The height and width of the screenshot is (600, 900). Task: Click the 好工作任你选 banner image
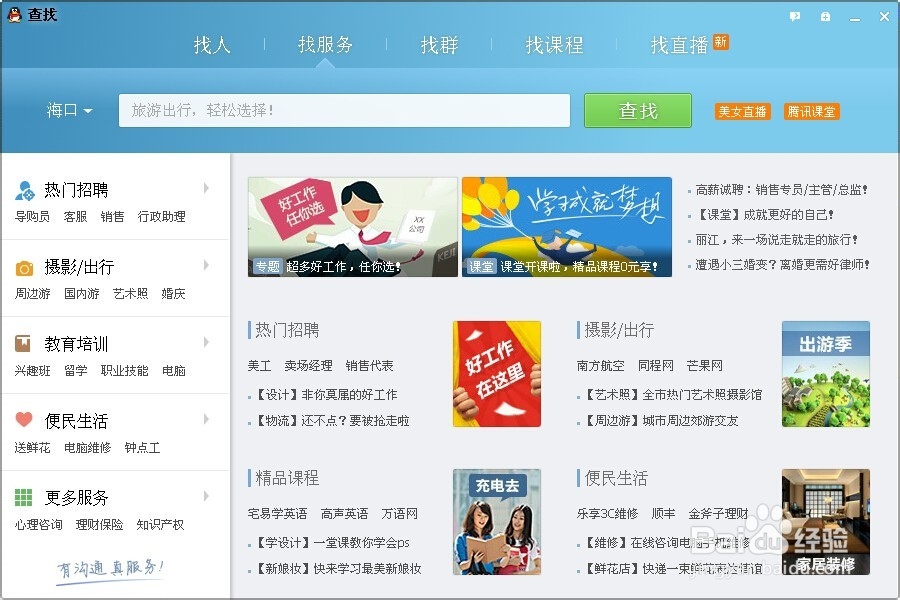352,225
